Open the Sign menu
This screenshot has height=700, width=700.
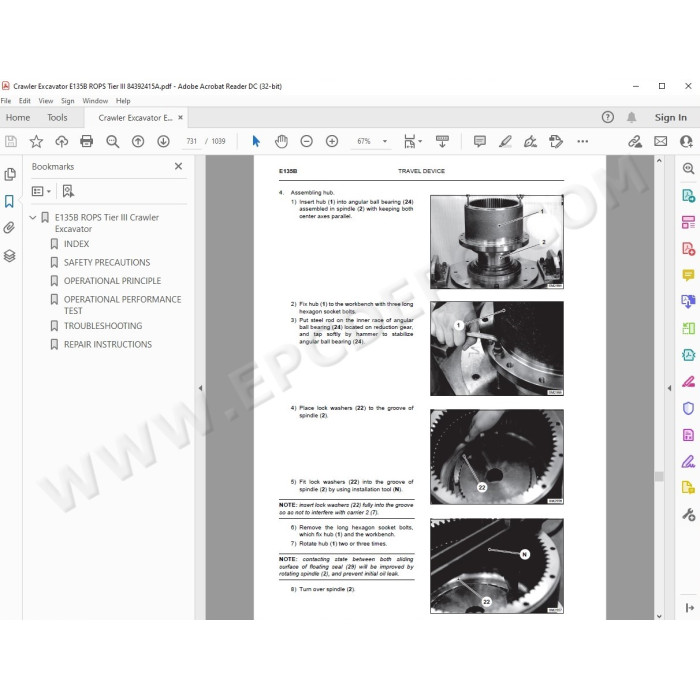tap(68, 101)
